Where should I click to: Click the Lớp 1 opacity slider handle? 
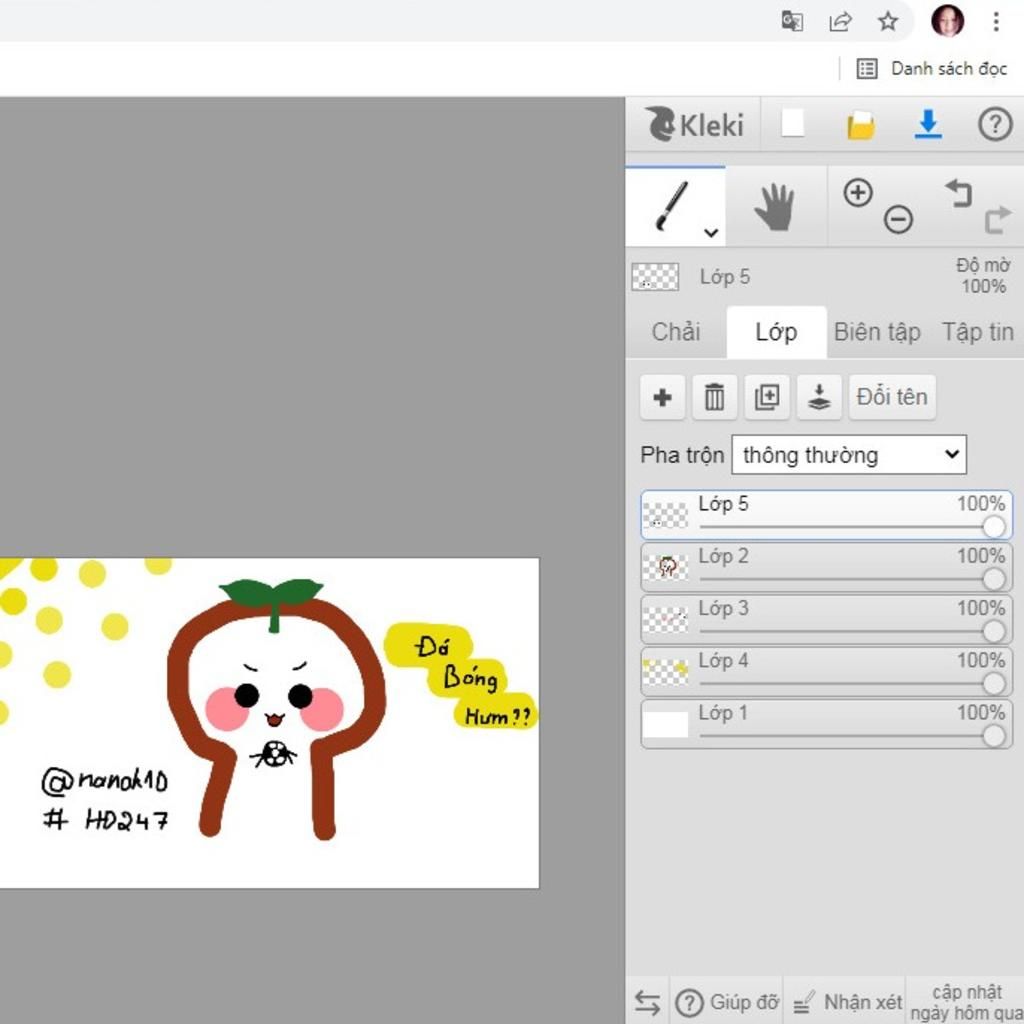click(993, 735)
